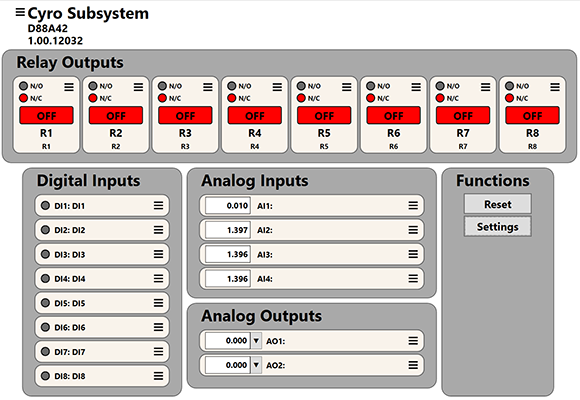Click the Functions heading

(x=493, y=181)
